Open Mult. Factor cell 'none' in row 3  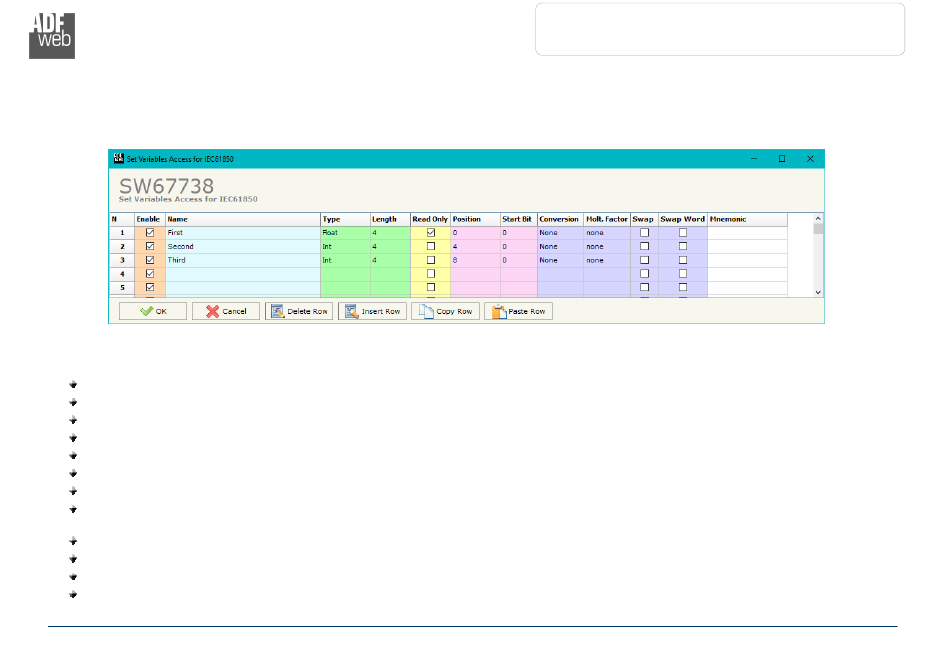[x=607, y=260]
